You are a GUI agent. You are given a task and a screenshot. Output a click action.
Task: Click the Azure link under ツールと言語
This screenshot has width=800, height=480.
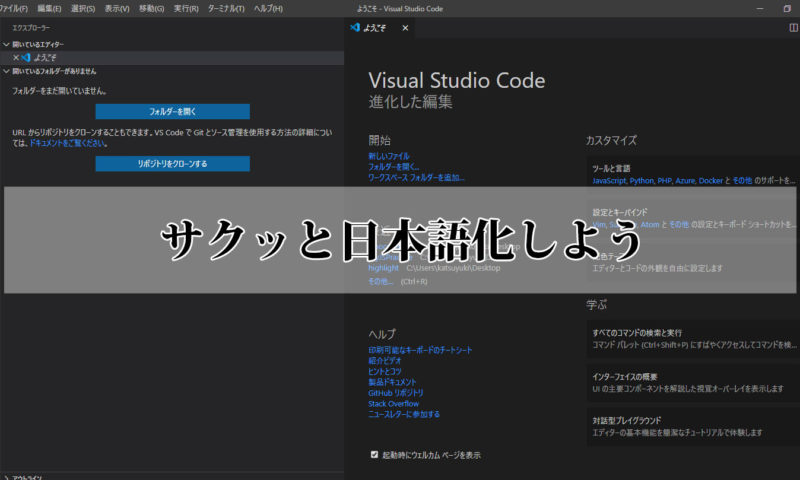[x=685, y=181]
